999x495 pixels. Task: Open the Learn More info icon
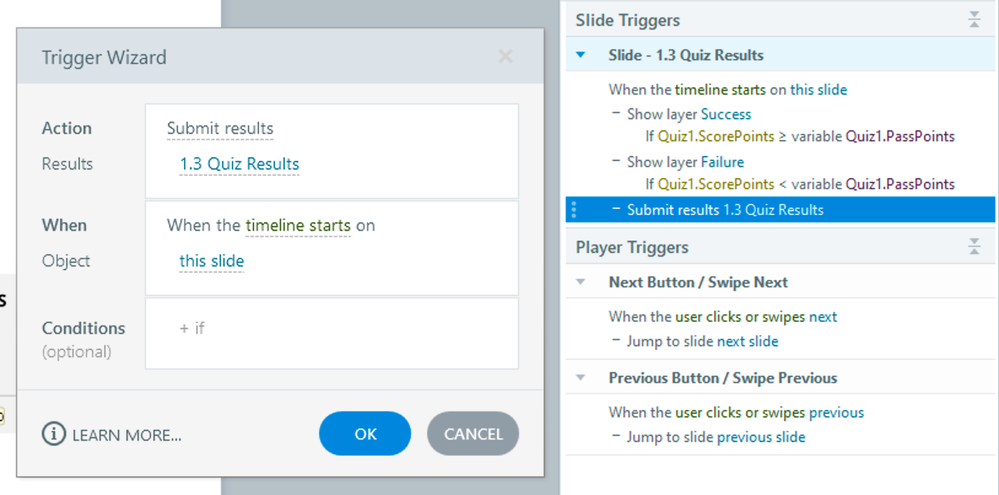tap(53, 434)
